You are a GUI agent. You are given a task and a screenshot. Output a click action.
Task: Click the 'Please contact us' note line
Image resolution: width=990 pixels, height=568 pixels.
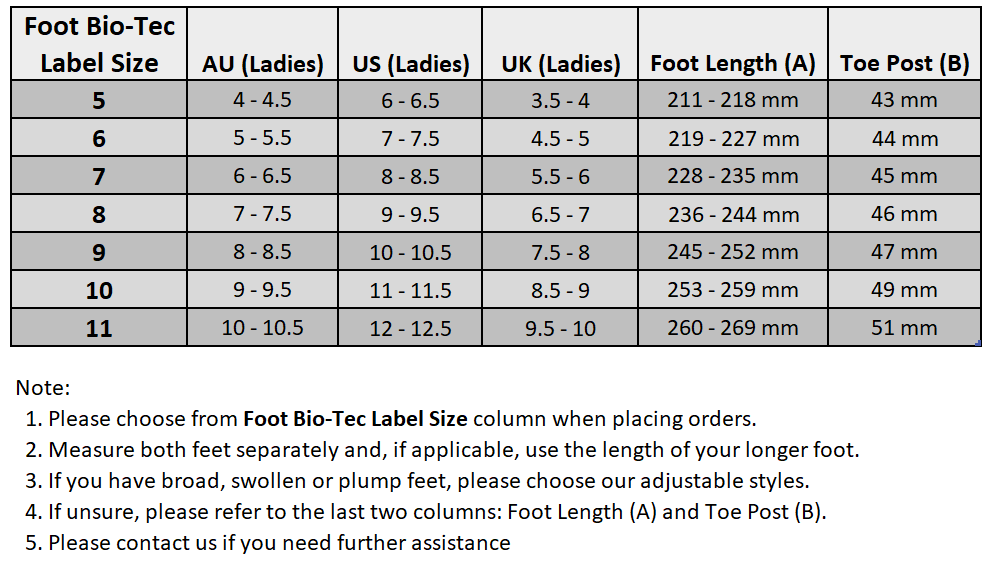279,543
